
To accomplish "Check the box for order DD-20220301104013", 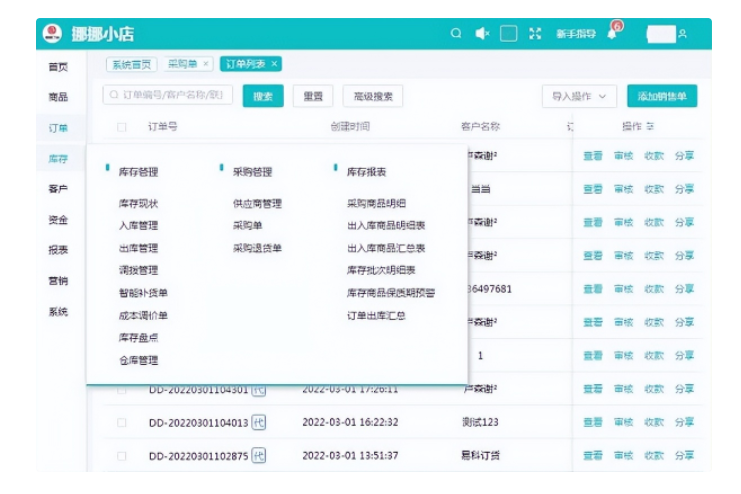I will 122,423.
